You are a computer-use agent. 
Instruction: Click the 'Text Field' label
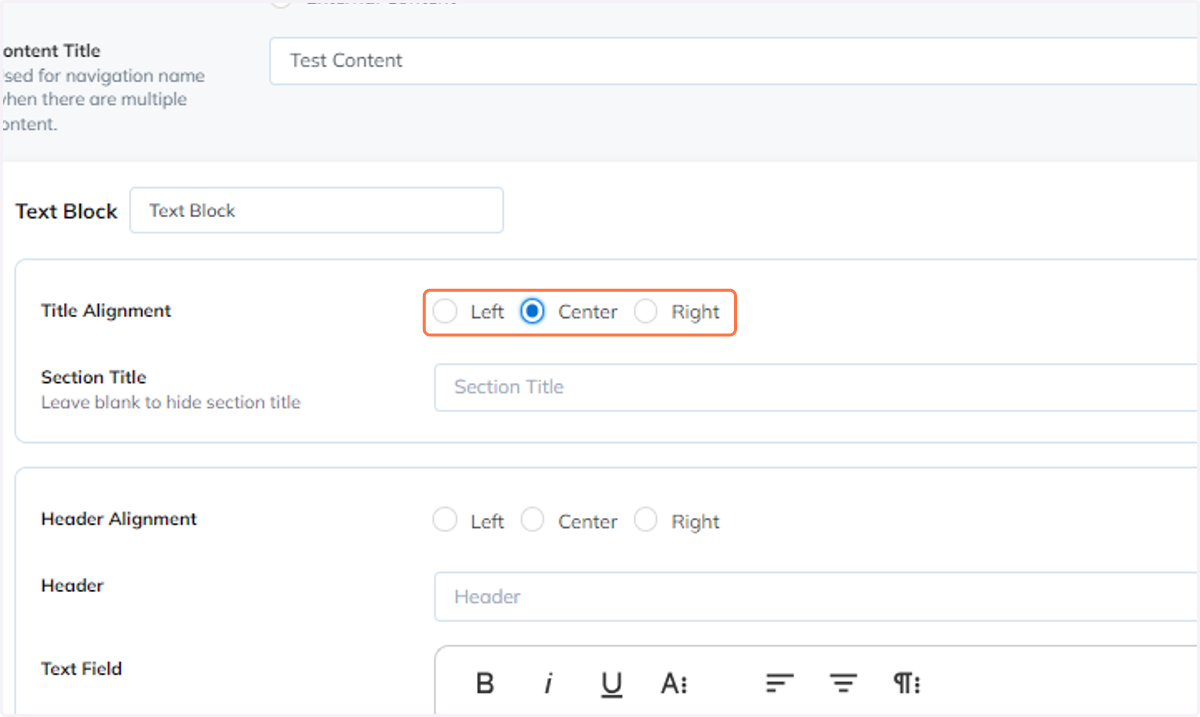coord(81,669)
